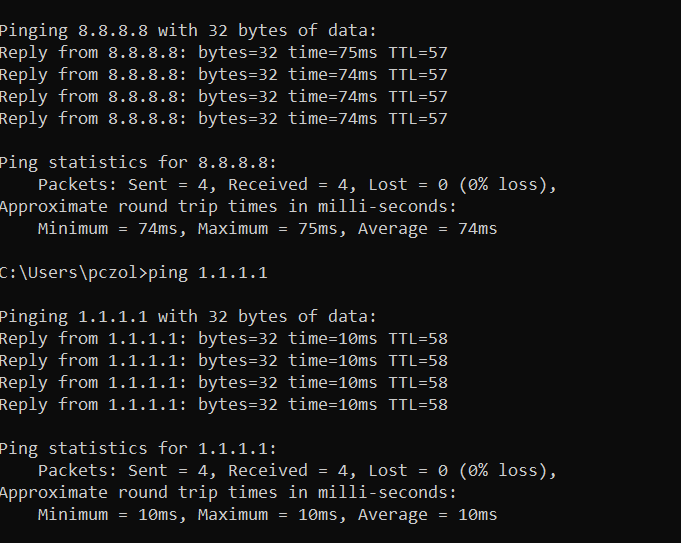
Task: Click the last reply from 1.1.1.1 line
Action: 223,405
